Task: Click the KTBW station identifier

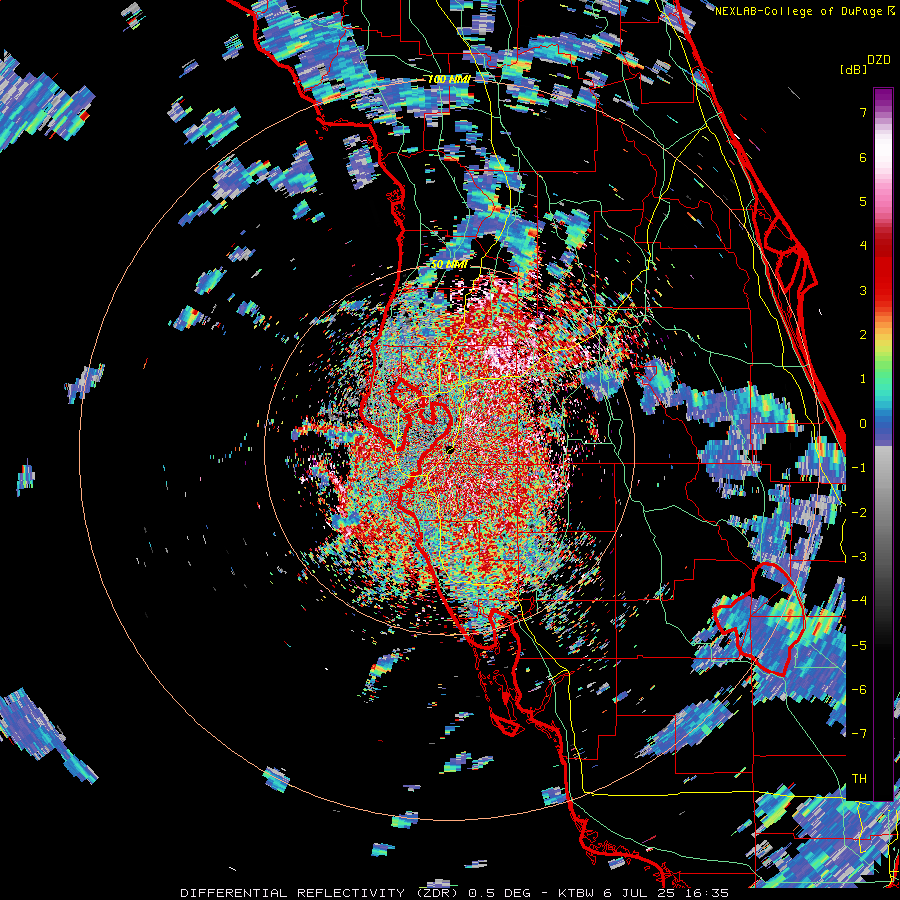Action: [574, 893]
